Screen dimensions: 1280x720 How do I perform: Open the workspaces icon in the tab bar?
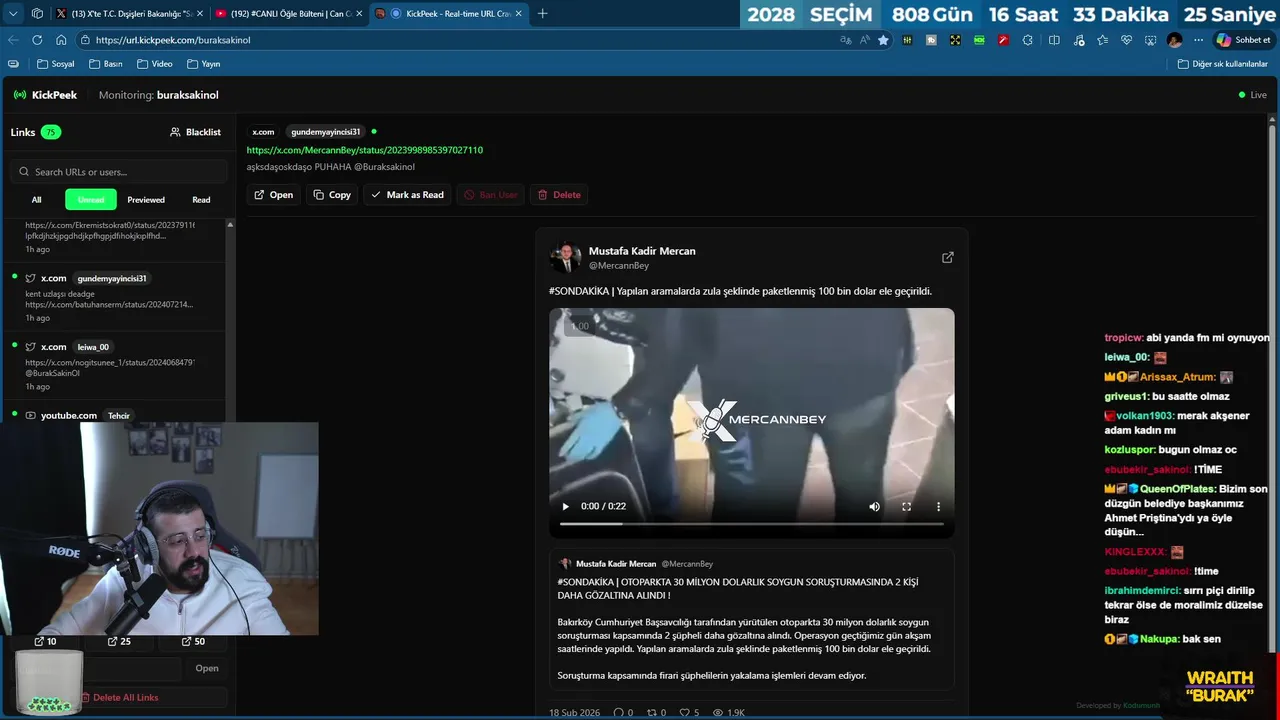pyautogui.click(x=37, y=13)
